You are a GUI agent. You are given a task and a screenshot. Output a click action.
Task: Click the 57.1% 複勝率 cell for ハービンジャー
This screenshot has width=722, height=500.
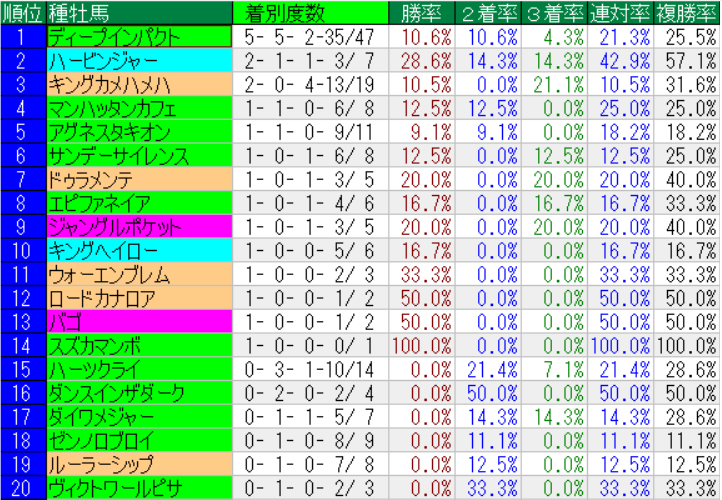pyautogui.click(x=686, y=60)
